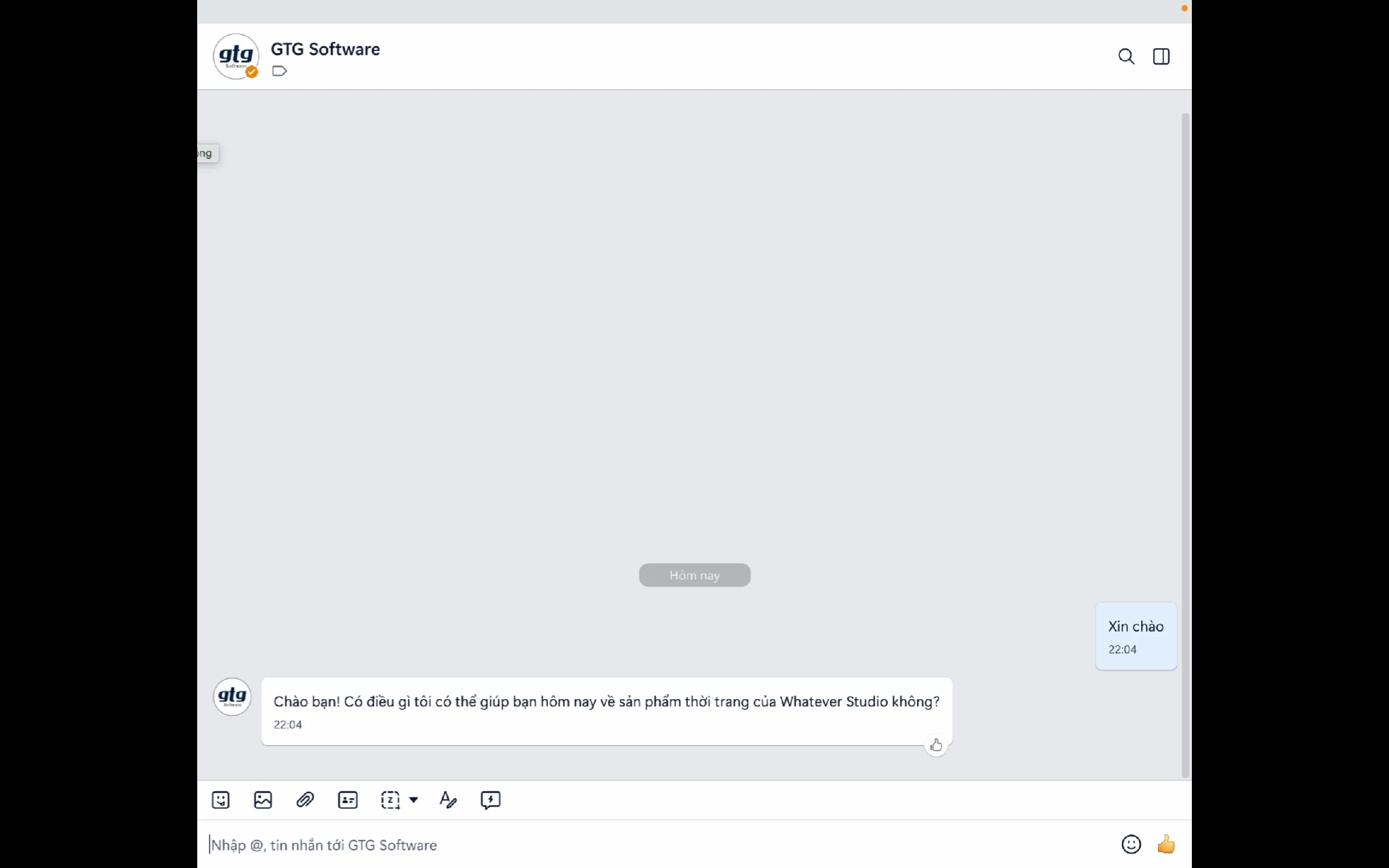Open GTG Software conversation header
The height and width of the screenshot is (868, 1389).
click(326, 49)
